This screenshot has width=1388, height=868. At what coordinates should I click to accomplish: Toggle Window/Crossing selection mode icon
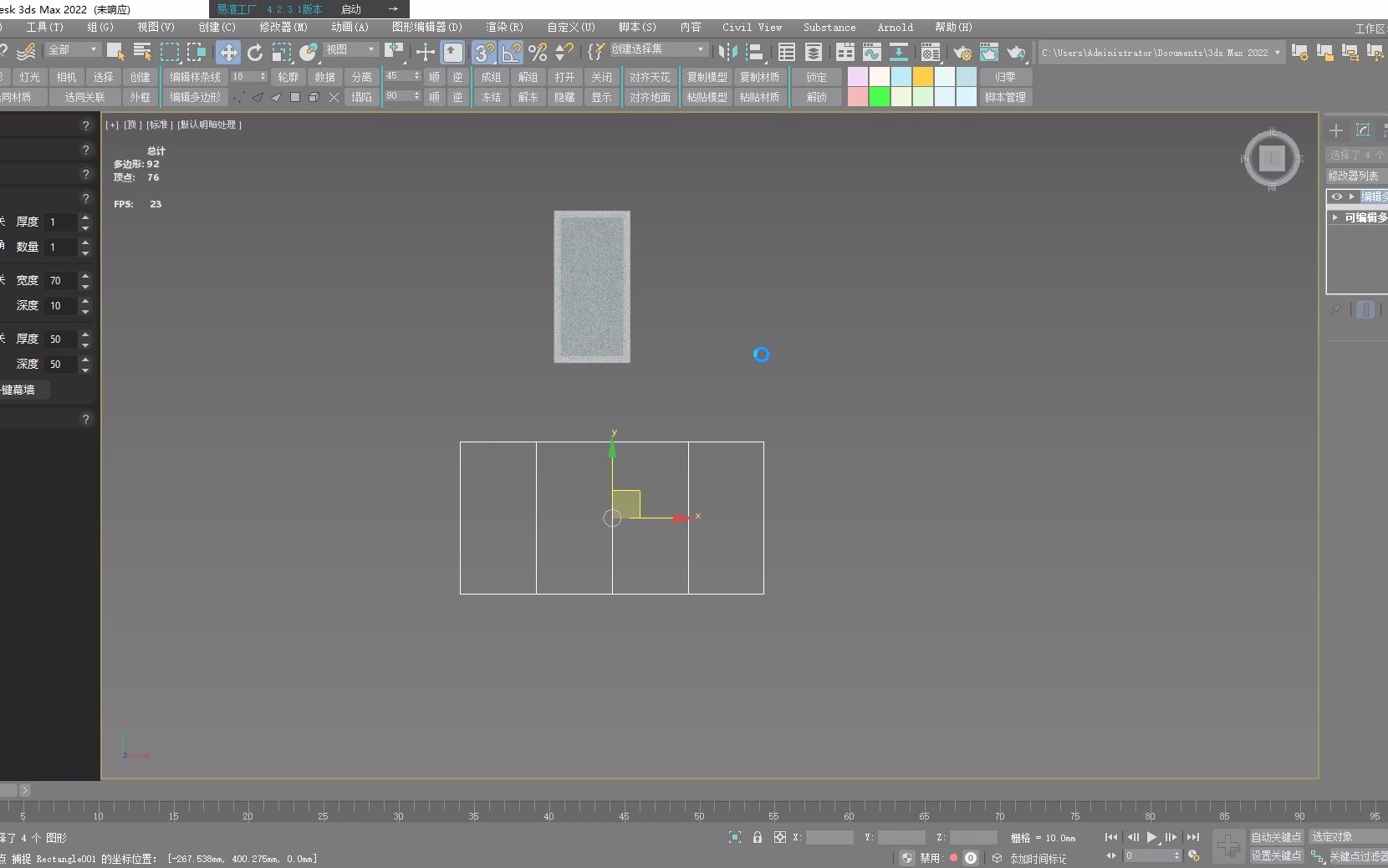[x=197, y=52]
